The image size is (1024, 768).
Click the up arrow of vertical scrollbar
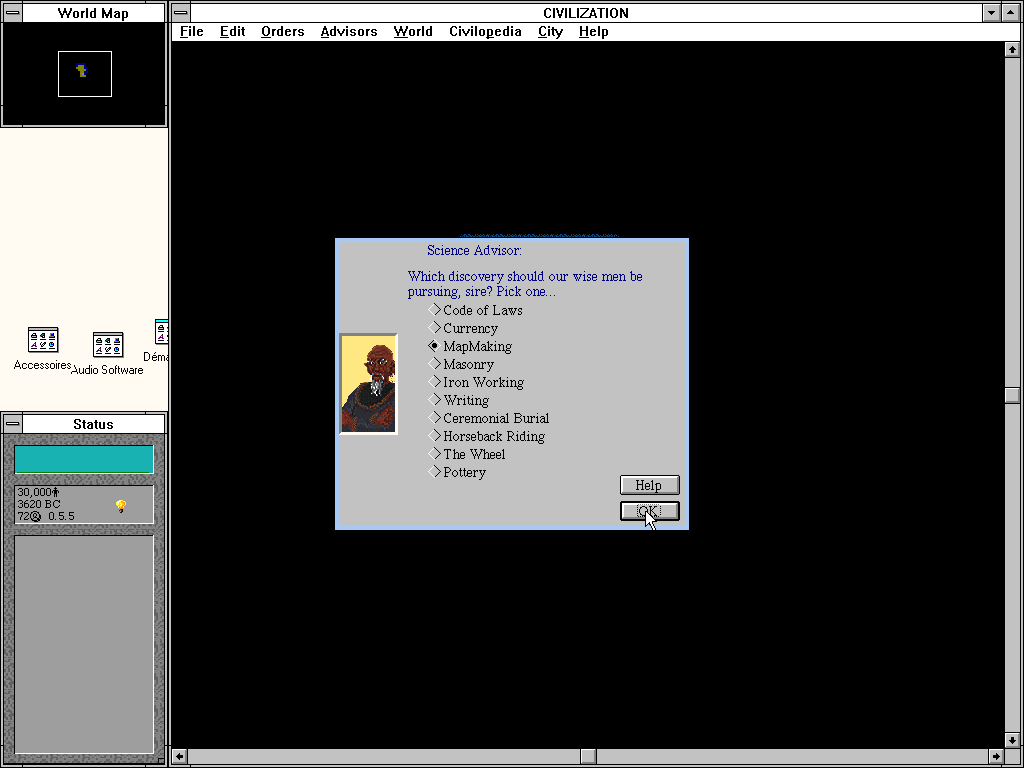pyautogui.click(x=1012, y=49)
